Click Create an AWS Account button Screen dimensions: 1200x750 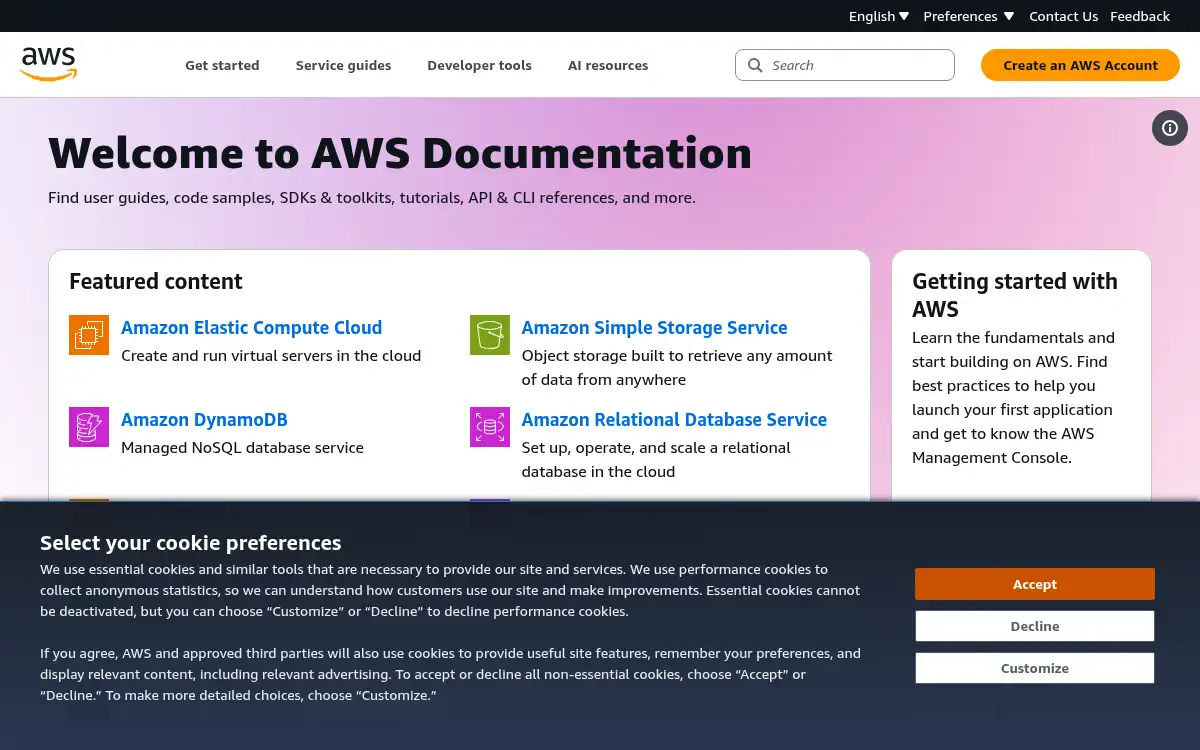(x=1080, y=65)
